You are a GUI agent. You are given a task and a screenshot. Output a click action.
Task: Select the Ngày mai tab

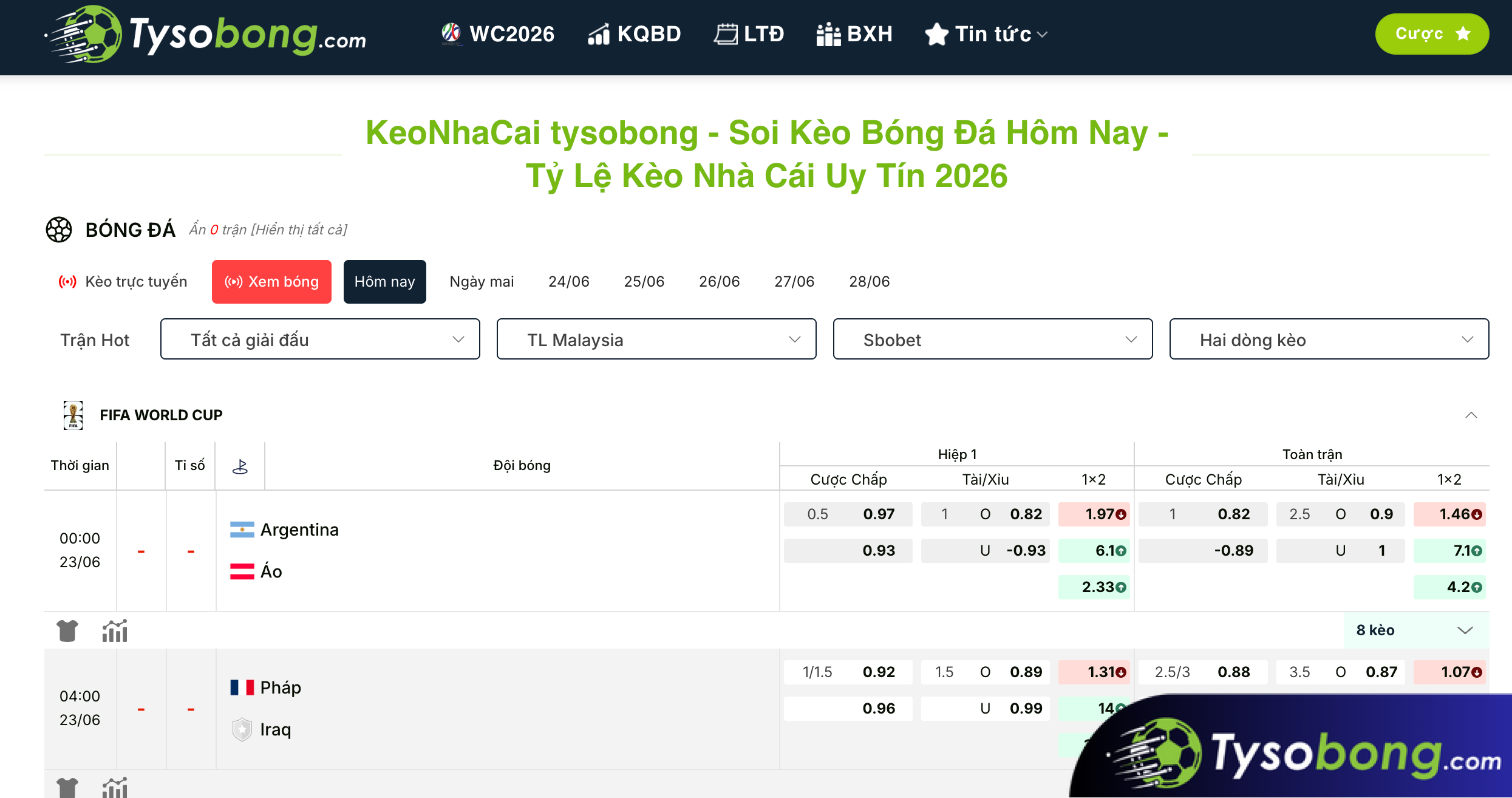(x=482, y=281)
